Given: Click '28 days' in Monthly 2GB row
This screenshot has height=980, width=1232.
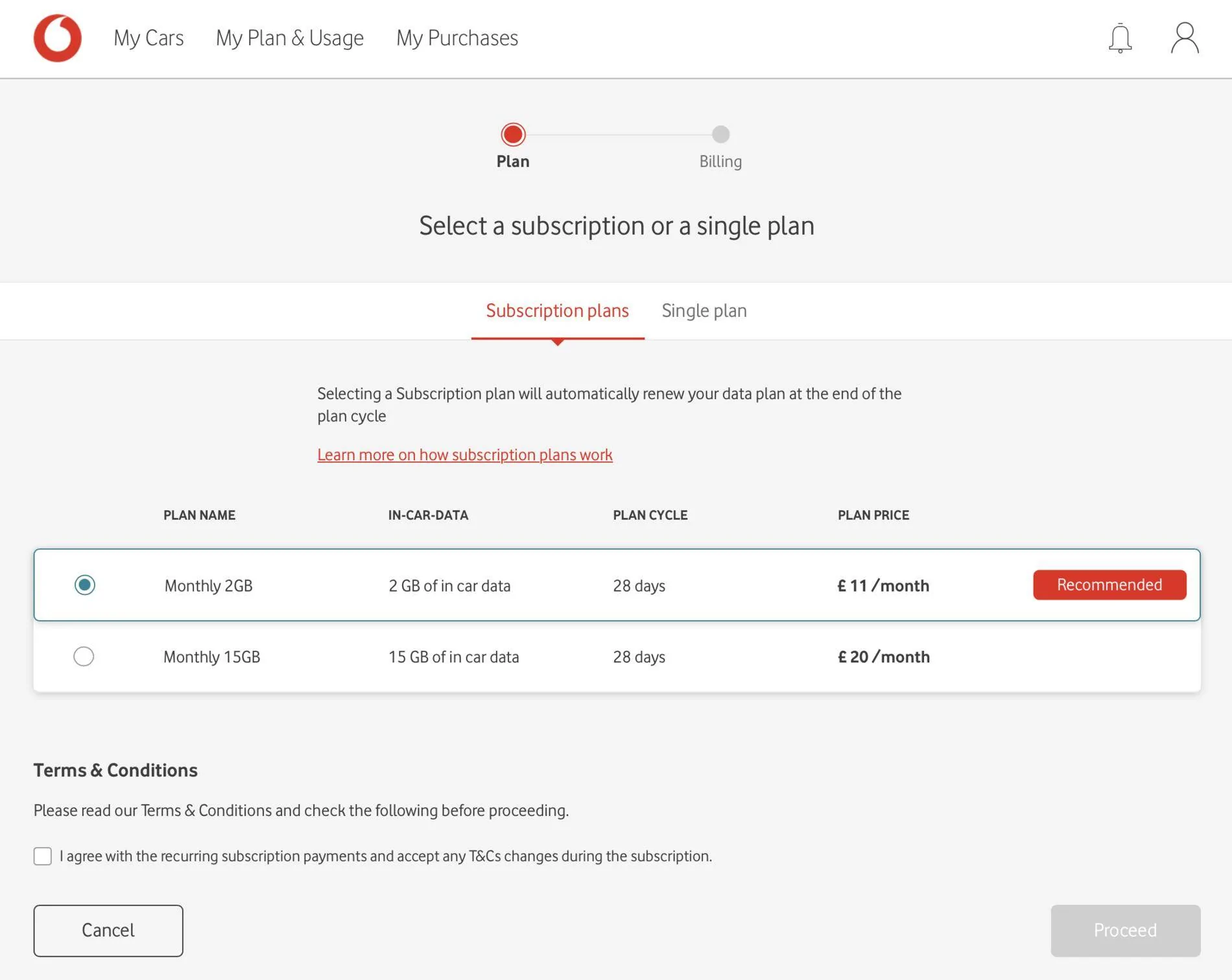Looking at the screenshot, I should click(639, 586).
